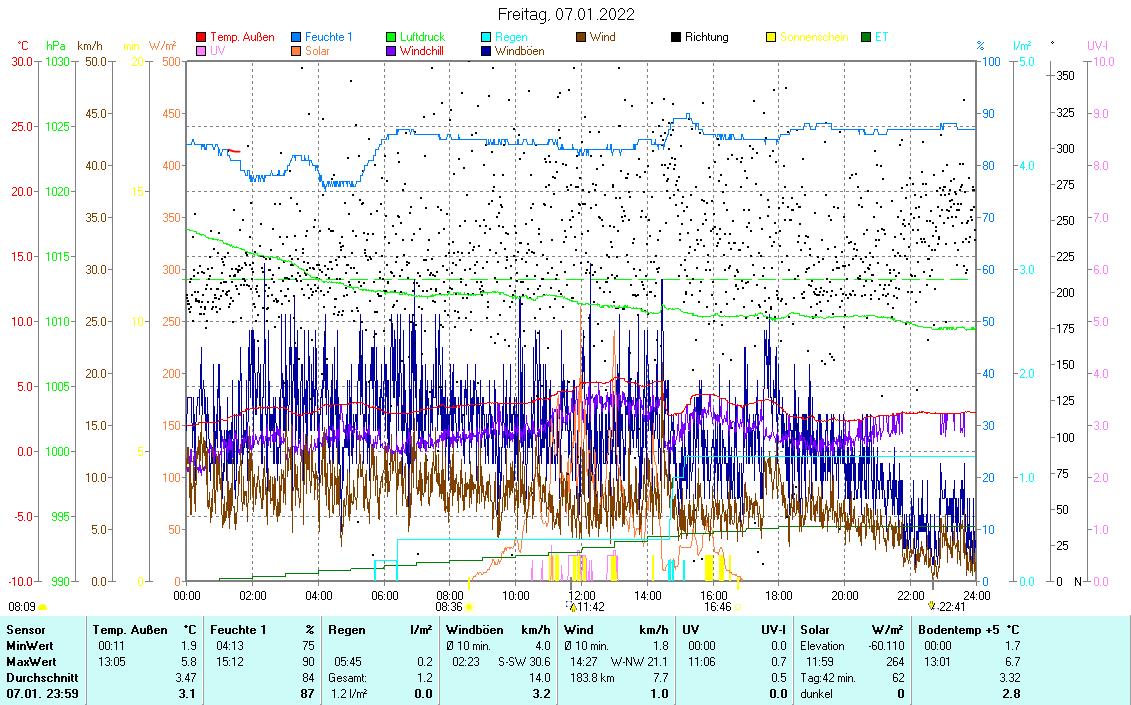Click the dark blue Windböen legend square
The image size is (1131, 705).
tap(486, 50)
